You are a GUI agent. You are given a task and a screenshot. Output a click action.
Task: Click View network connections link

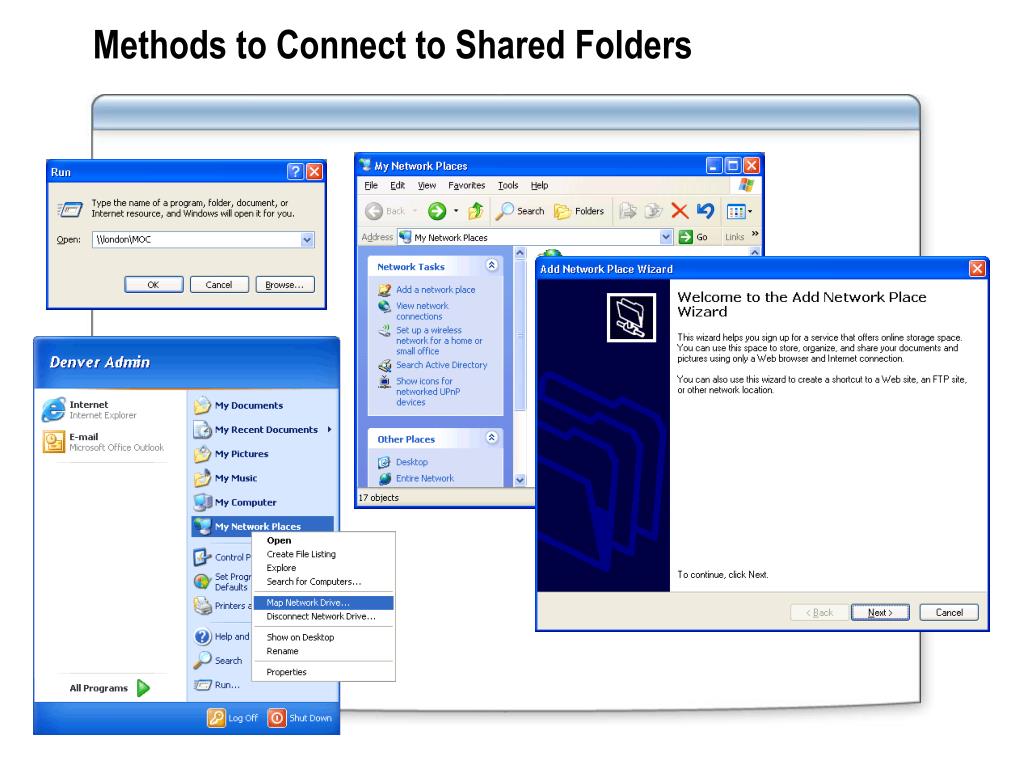point(422,311)
